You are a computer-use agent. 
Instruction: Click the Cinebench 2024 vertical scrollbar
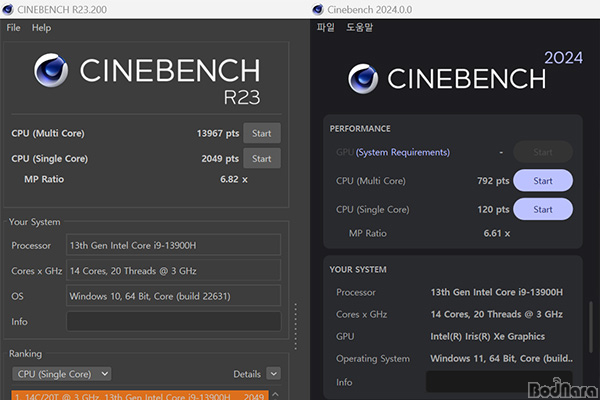point(591,327)
